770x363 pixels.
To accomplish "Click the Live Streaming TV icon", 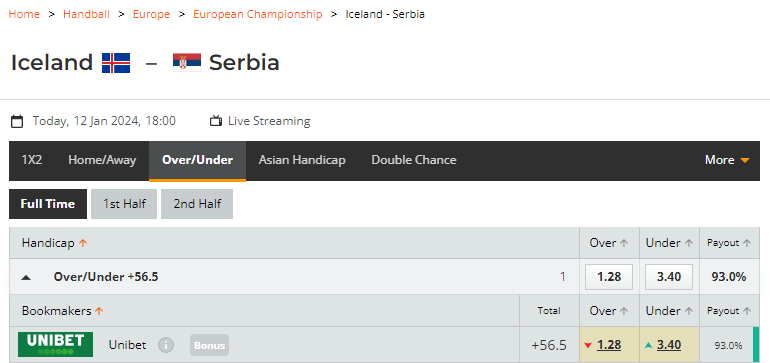I will click(216, 121).
